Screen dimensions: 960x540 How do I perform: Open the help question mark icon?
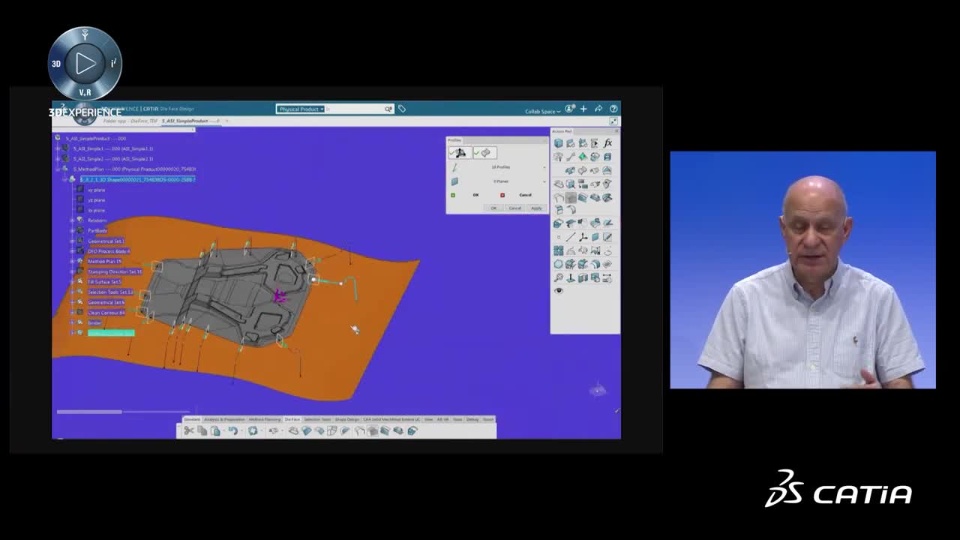coord(613,109)
